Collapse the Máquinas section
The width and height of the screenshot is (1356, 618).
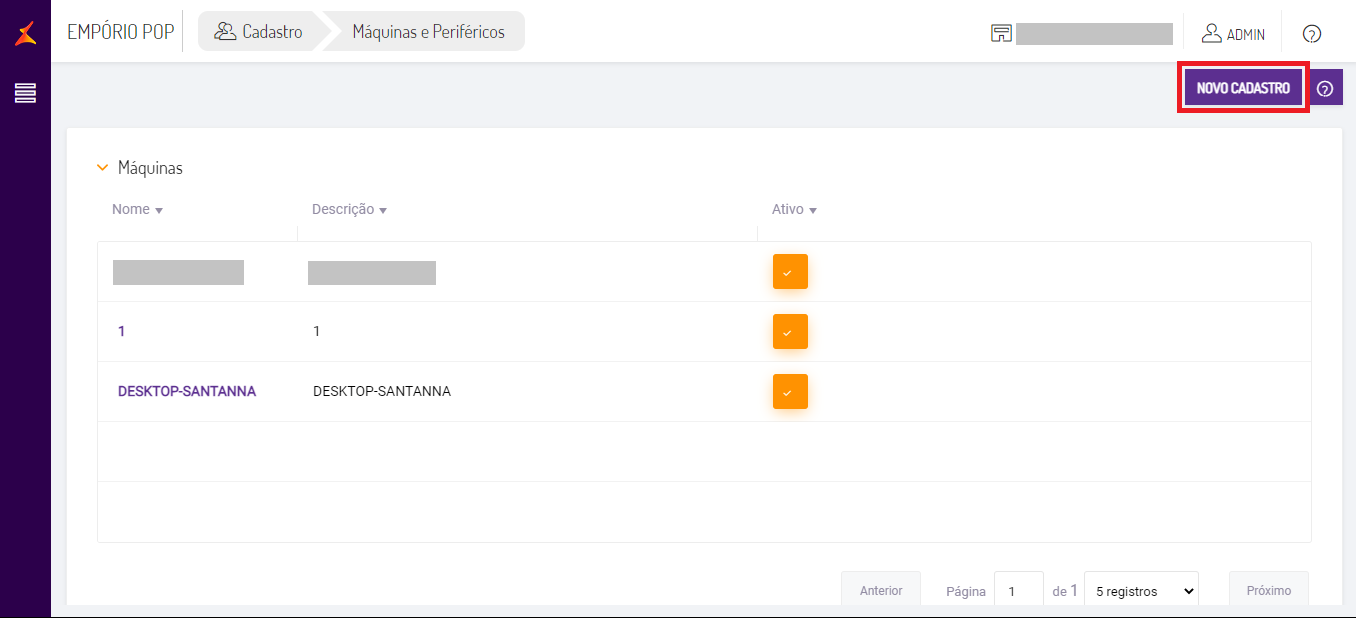click(102, 168)
